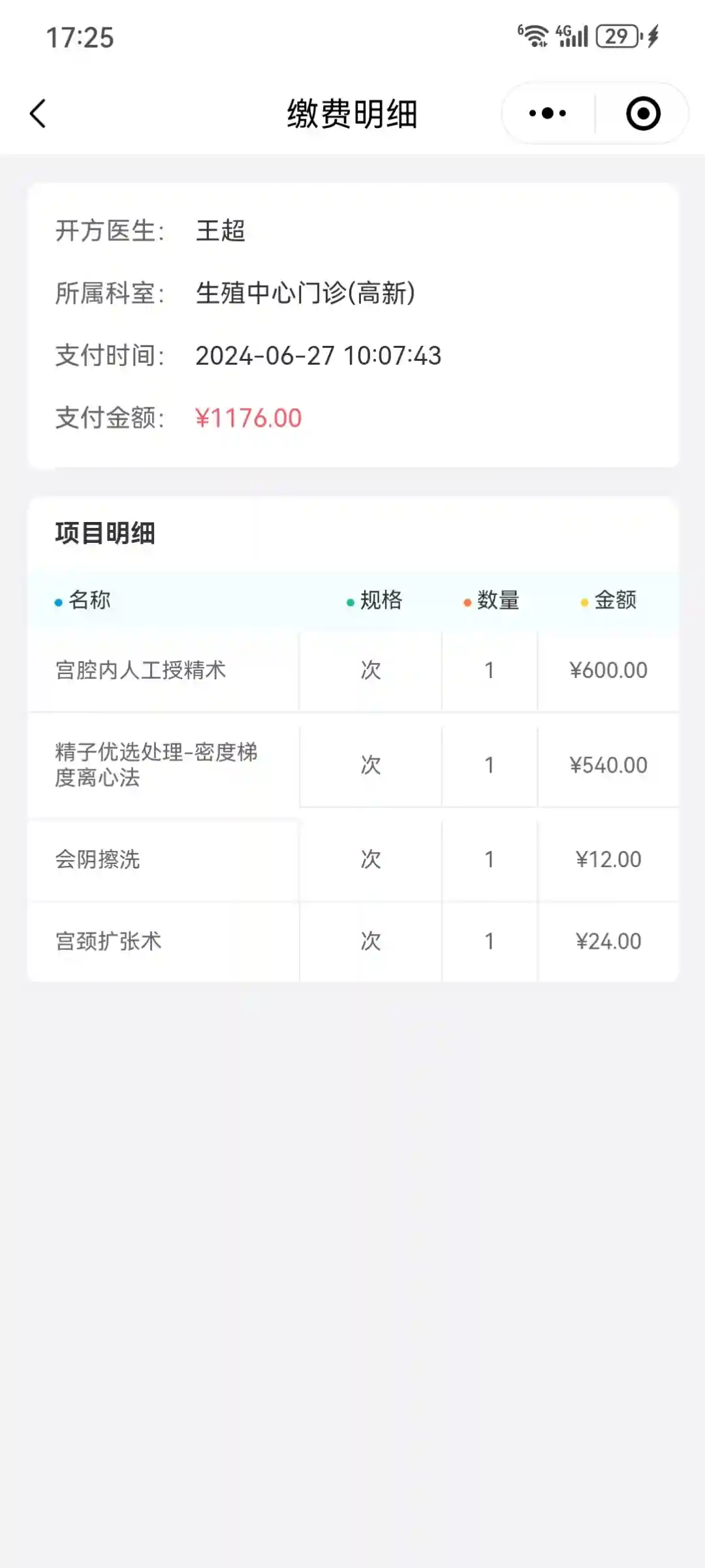Image resolution: width=705 pixels, height=1568 pixels.
Task: Tap the battery level indicator
Action: 618,36
